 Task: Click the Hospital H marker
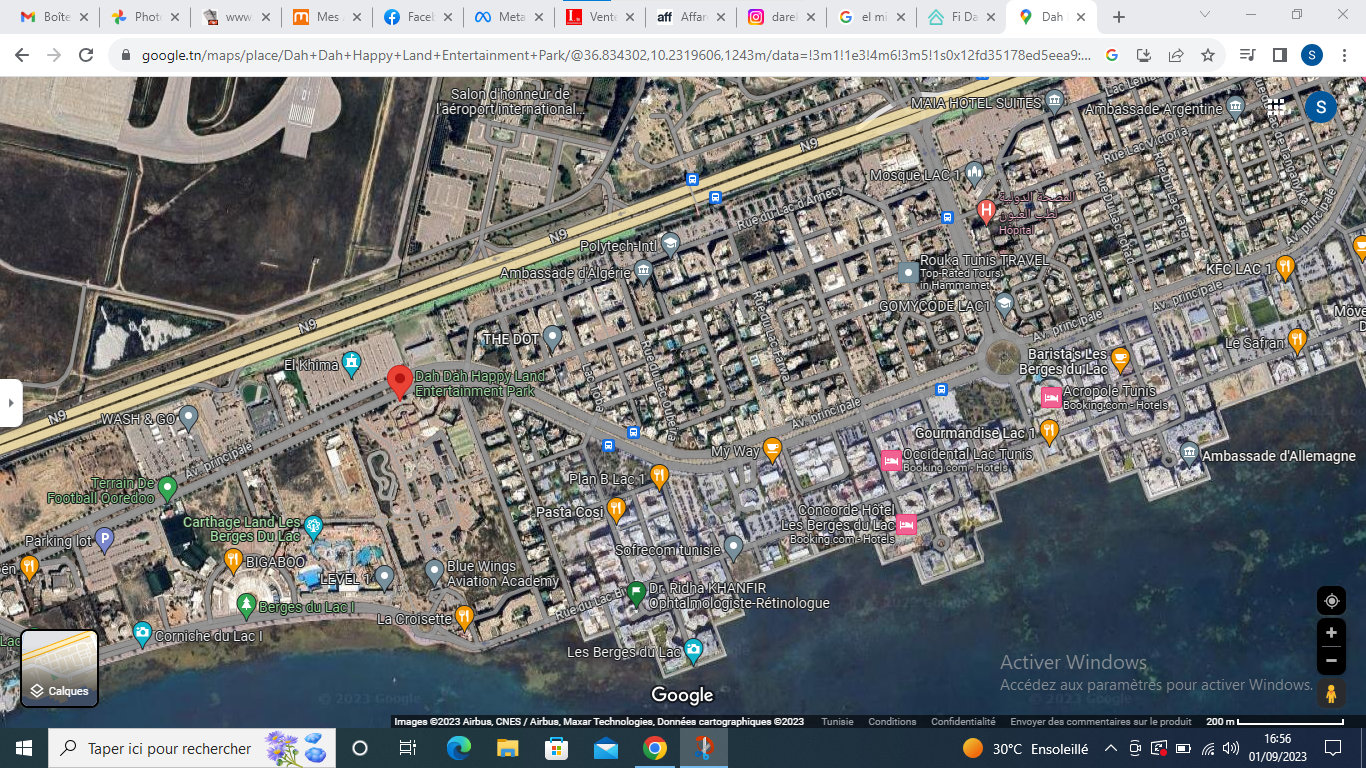pos(986,211)
